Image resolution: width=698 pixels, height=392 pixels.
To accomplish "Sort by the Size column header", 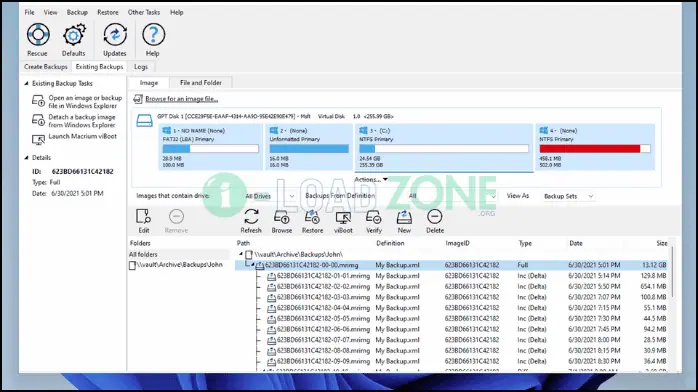I will 661,243.
